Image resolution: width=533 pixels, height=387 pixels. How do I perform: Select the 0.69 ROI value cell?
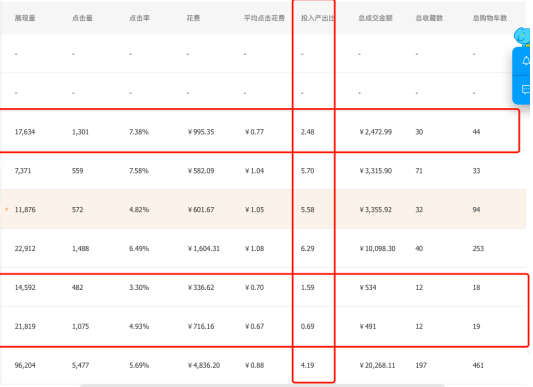(x=308, y=326)
